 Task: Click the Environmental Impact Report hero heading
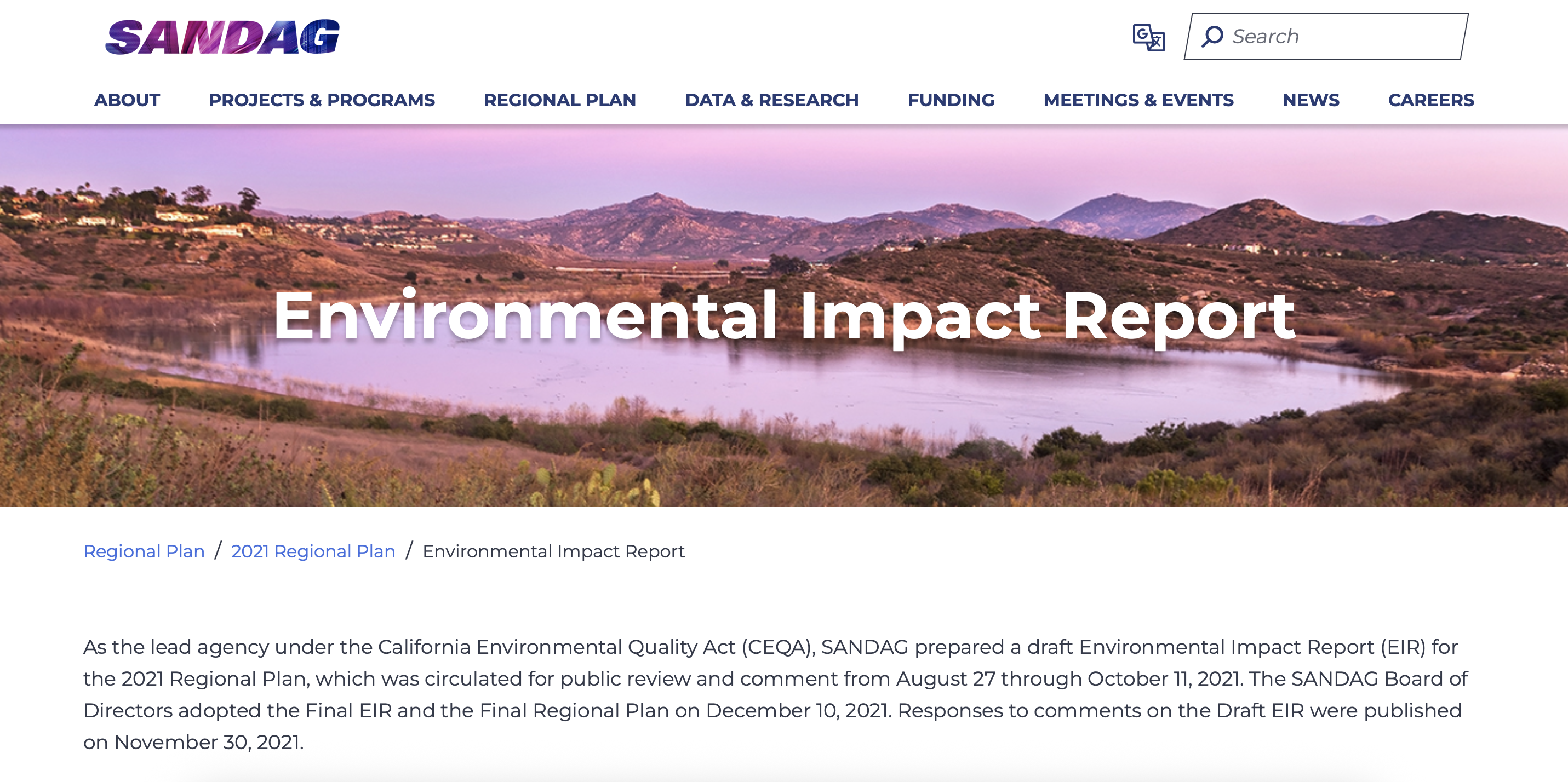[783, 316]
